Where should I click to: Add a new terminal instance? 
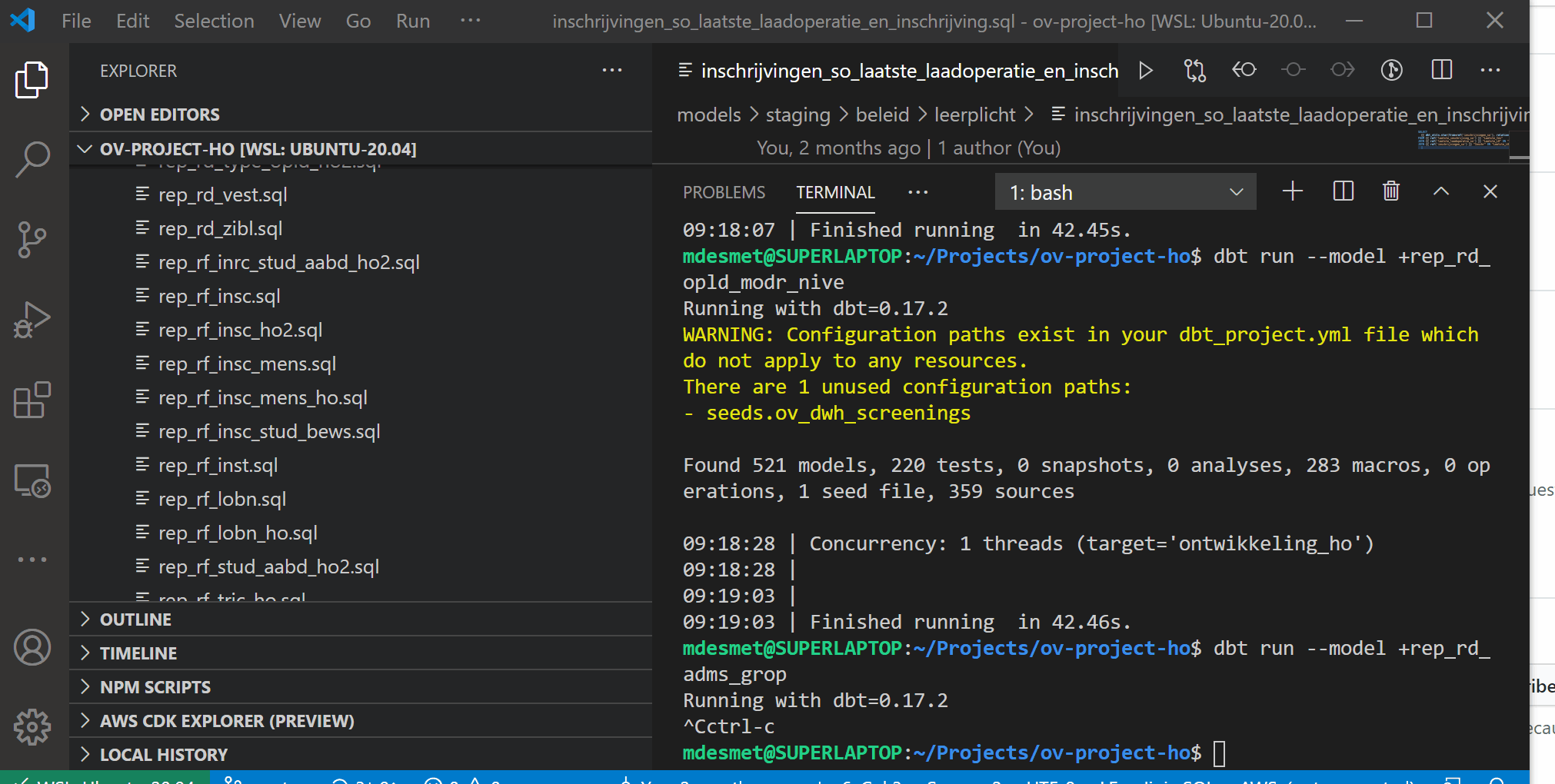pyautogui.click(x=1292, y=191)
